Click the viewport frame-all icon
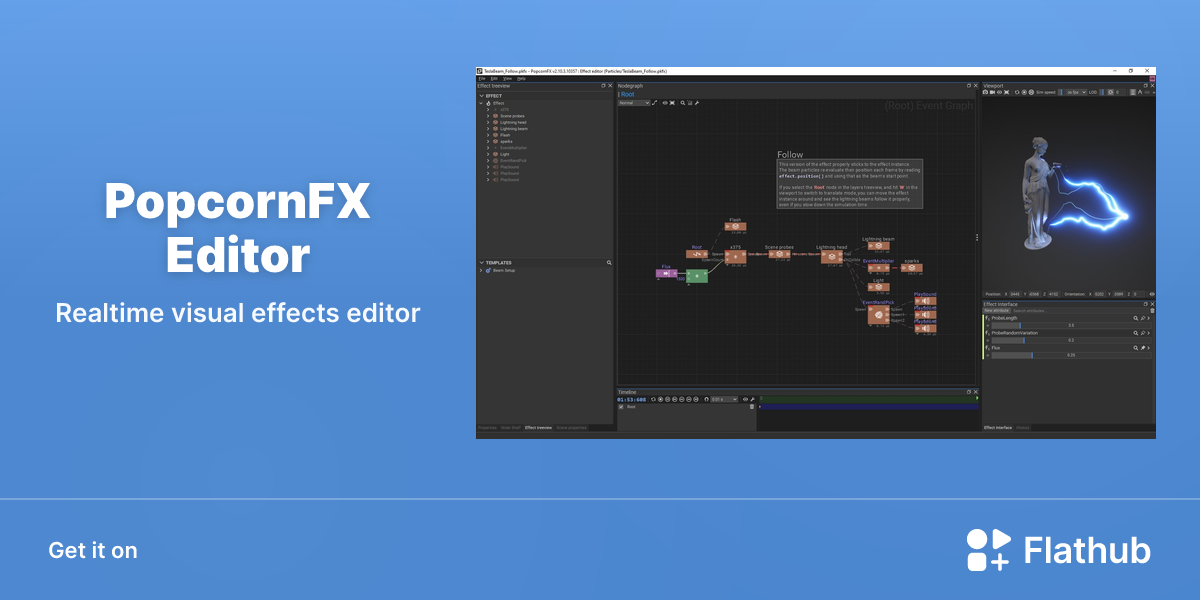 (x=1006, y=92)
